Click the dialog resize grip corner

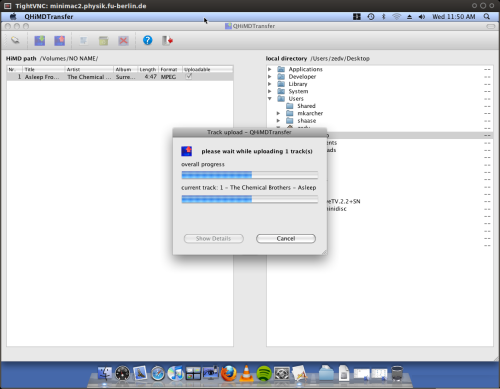coord(324,252)
